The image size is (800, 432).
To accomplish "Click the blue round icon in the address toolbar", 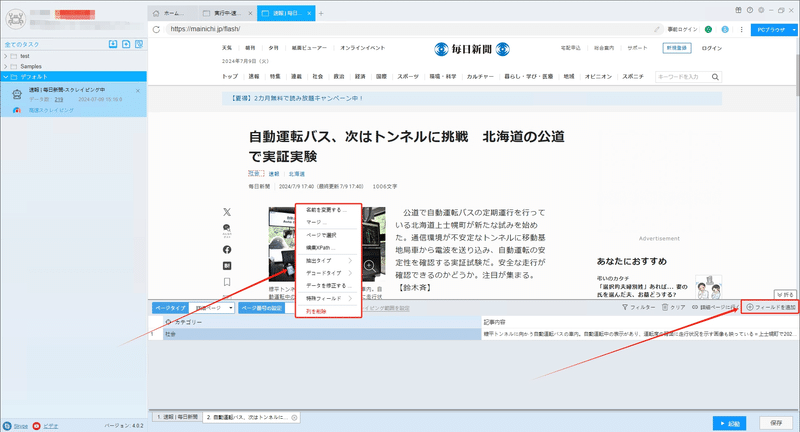I will tap(725, 30).
